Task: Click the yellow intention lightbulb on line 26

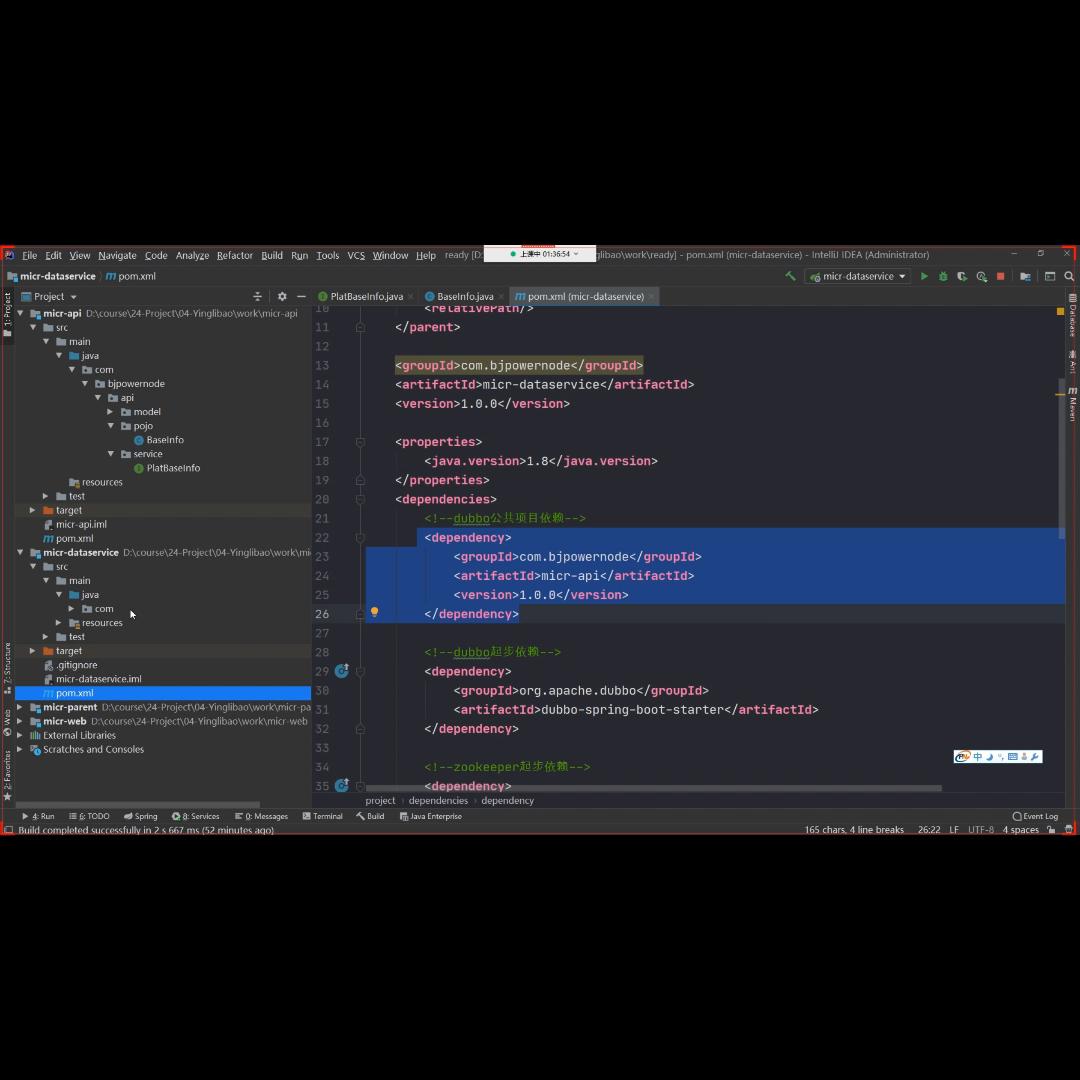Action: [374, 613]
